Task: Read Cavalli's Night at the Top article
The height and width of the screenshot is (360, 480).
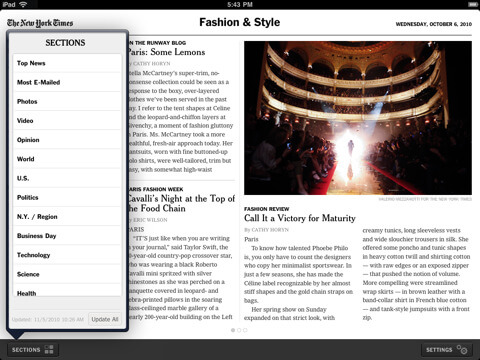Action: [x=182, y=203]
